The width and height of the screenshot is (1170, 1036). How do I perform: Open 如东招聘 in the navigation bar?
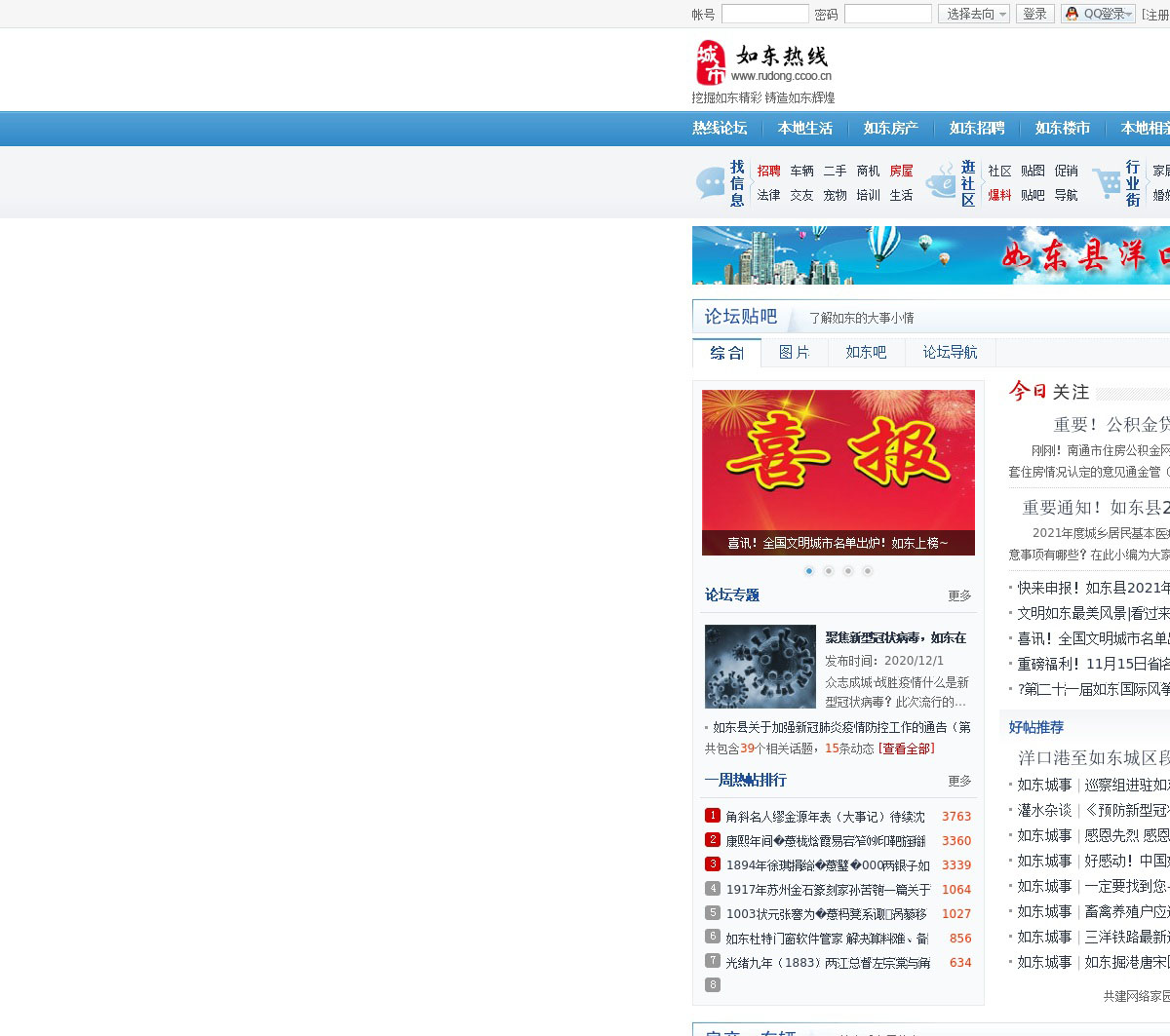click(977, 128)
